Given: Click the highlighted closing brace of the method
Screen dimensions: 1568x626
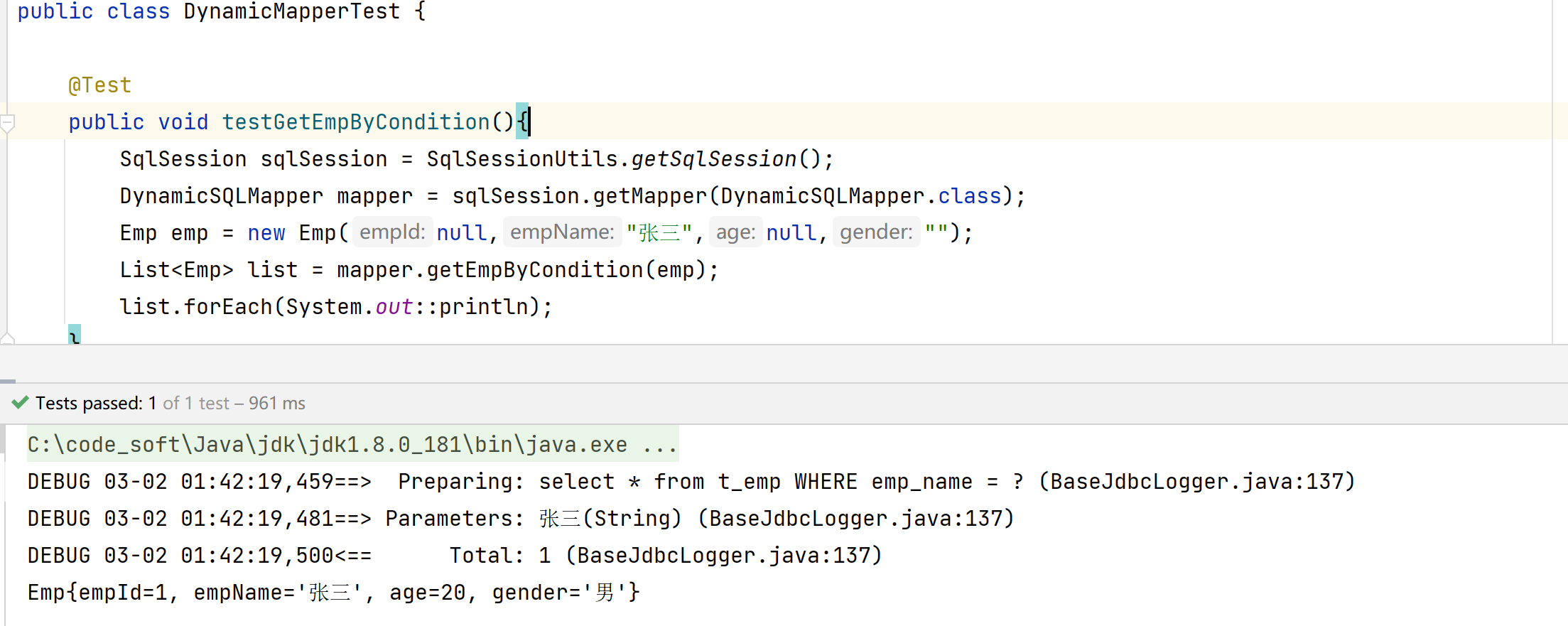Looking at the screenshot, I should pyautogui.click(x=75, y=335).
